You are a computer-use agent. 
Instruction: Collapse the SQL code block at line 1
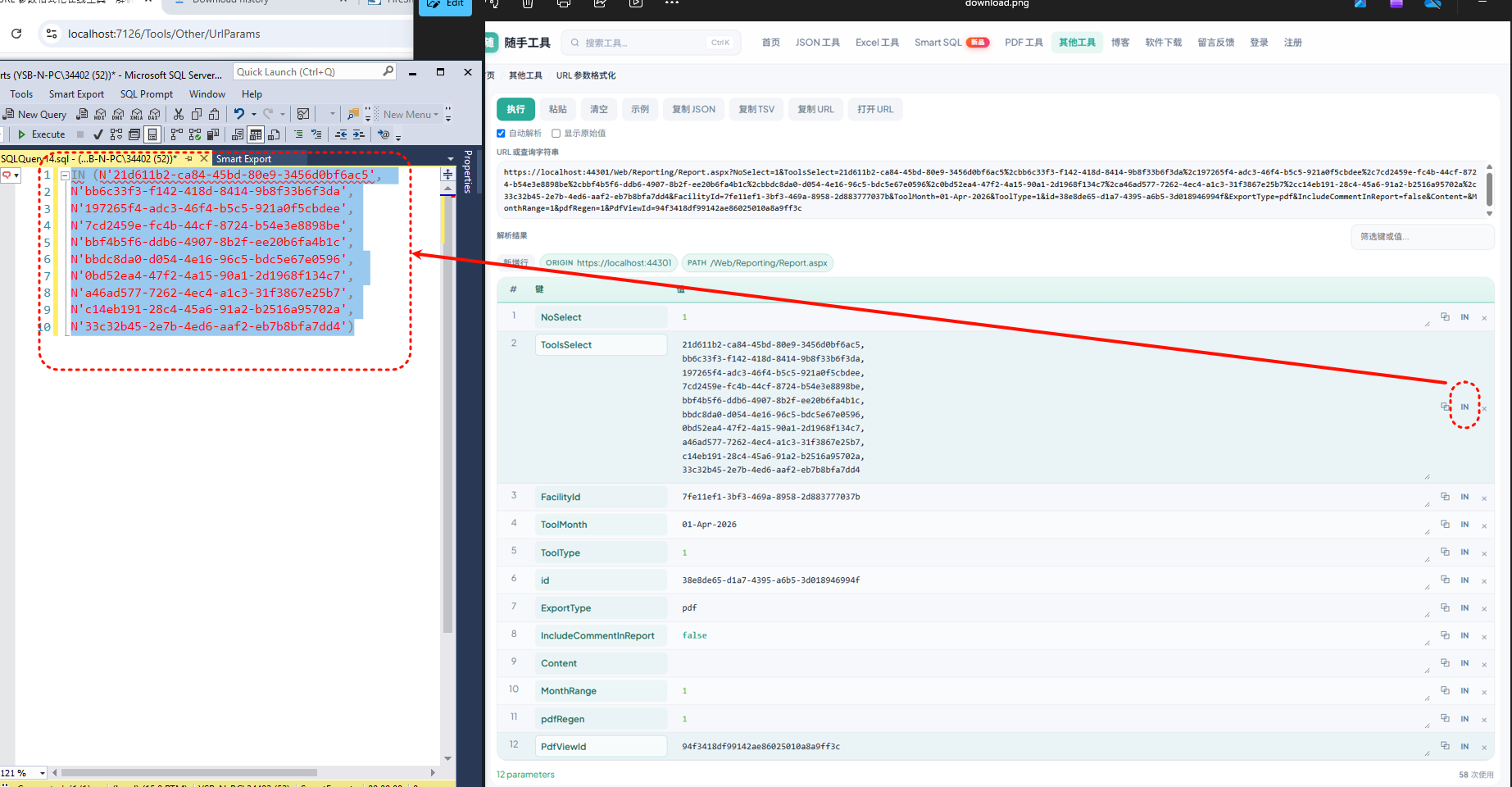tap(64, 175)
